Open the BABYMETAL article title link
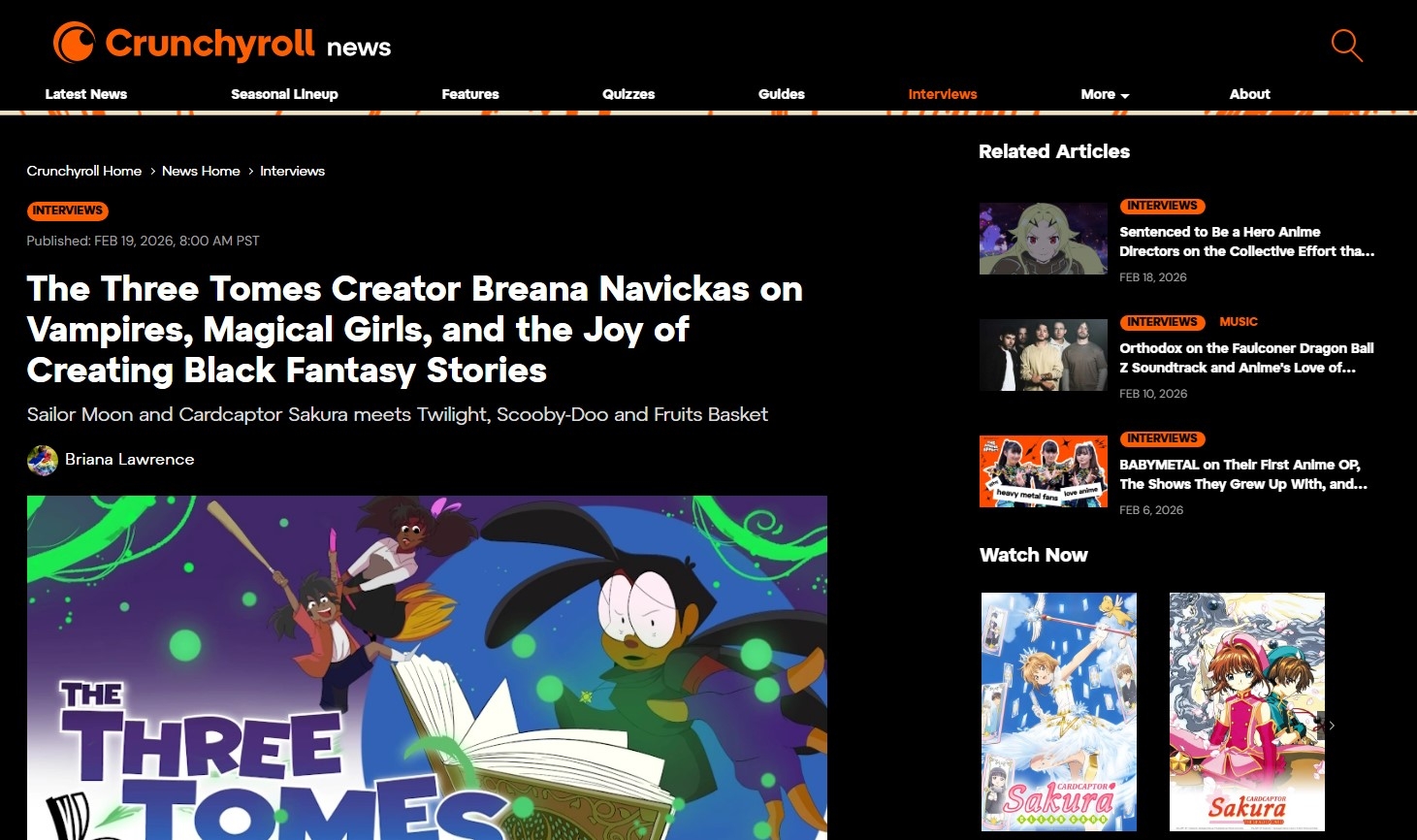This screenshot has width=1417, height=840. tap(1243, 474)
